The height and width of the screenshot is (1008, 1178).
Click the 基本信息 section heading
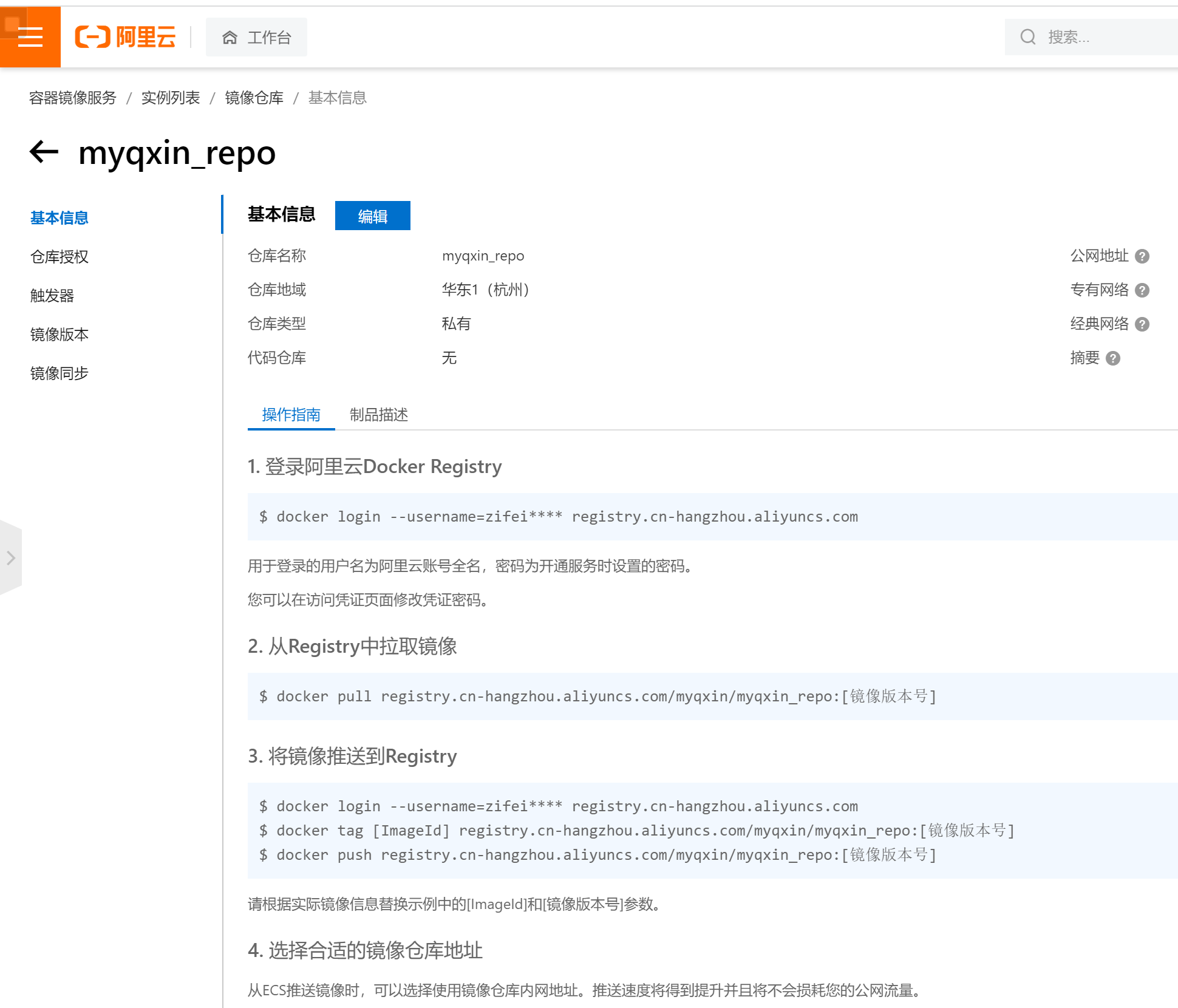pyautogui.click(x=282, y=214)
